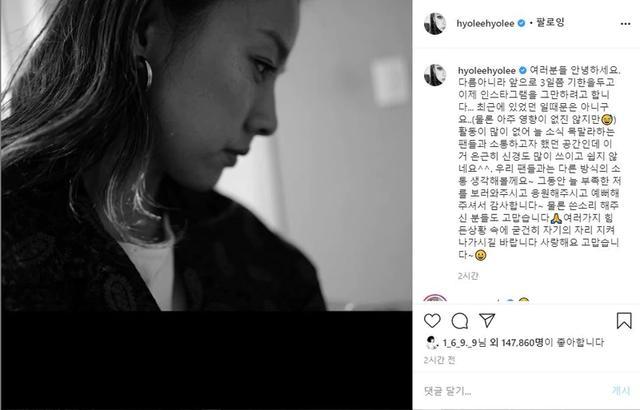
Task: Click the verified badge in the caption
Action: tap(522, 71)
